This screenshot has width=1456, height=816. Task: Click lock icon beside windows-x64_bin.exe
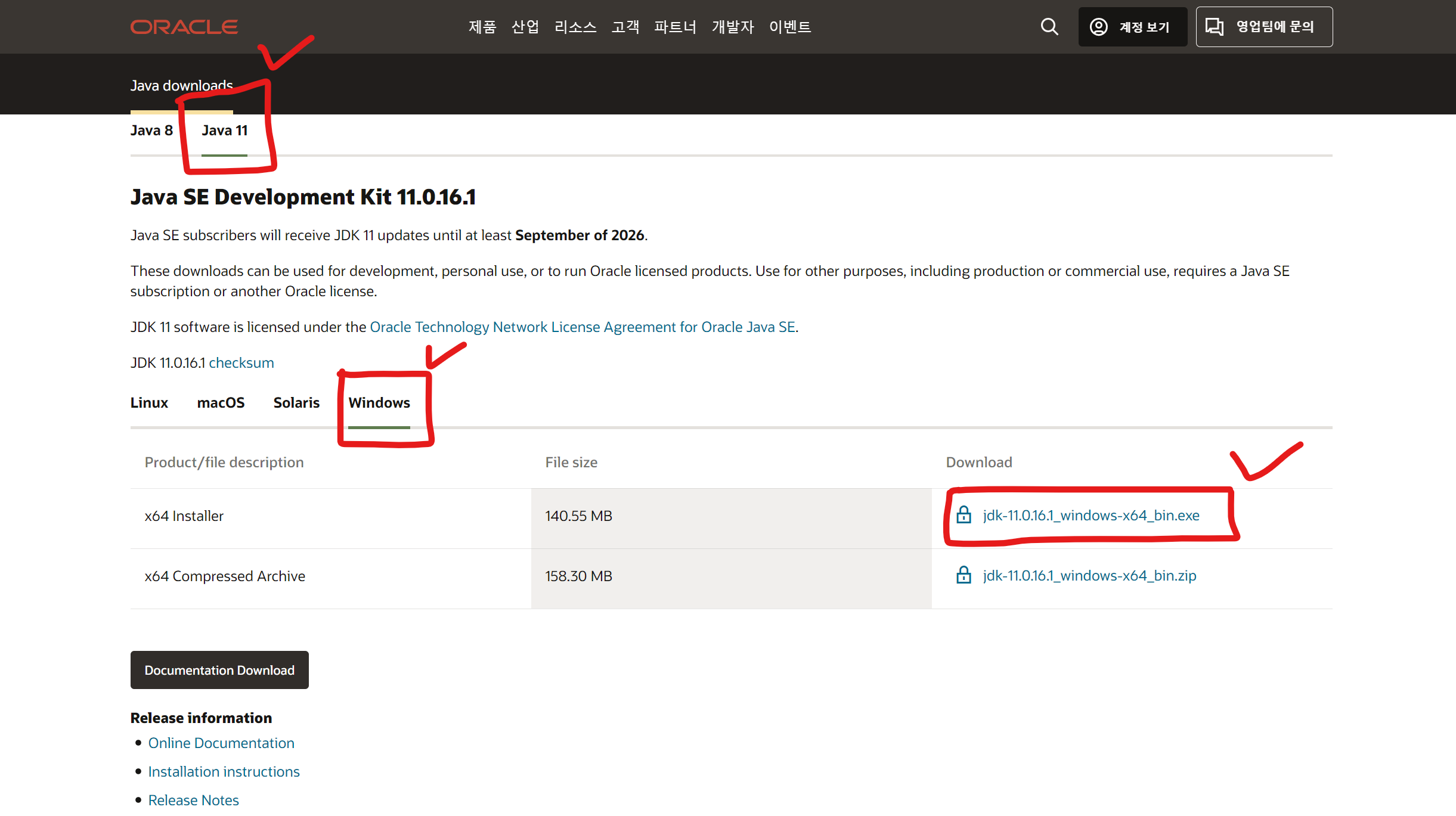click(964, 515)
